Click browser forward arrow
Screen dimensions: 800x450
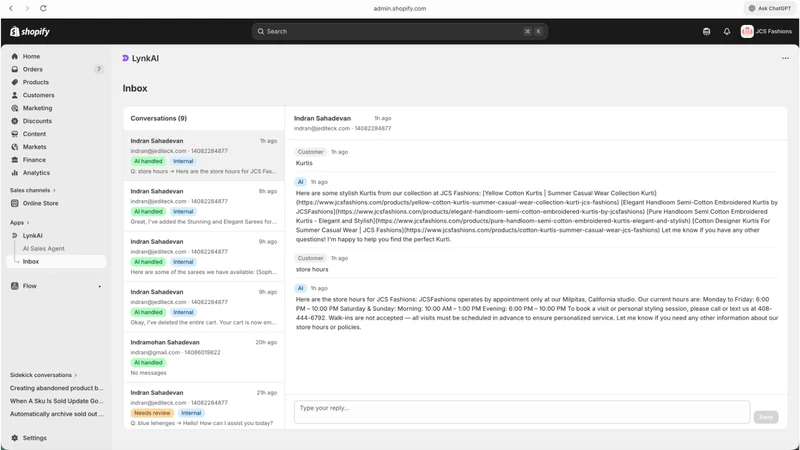click(x=27, y=8)
